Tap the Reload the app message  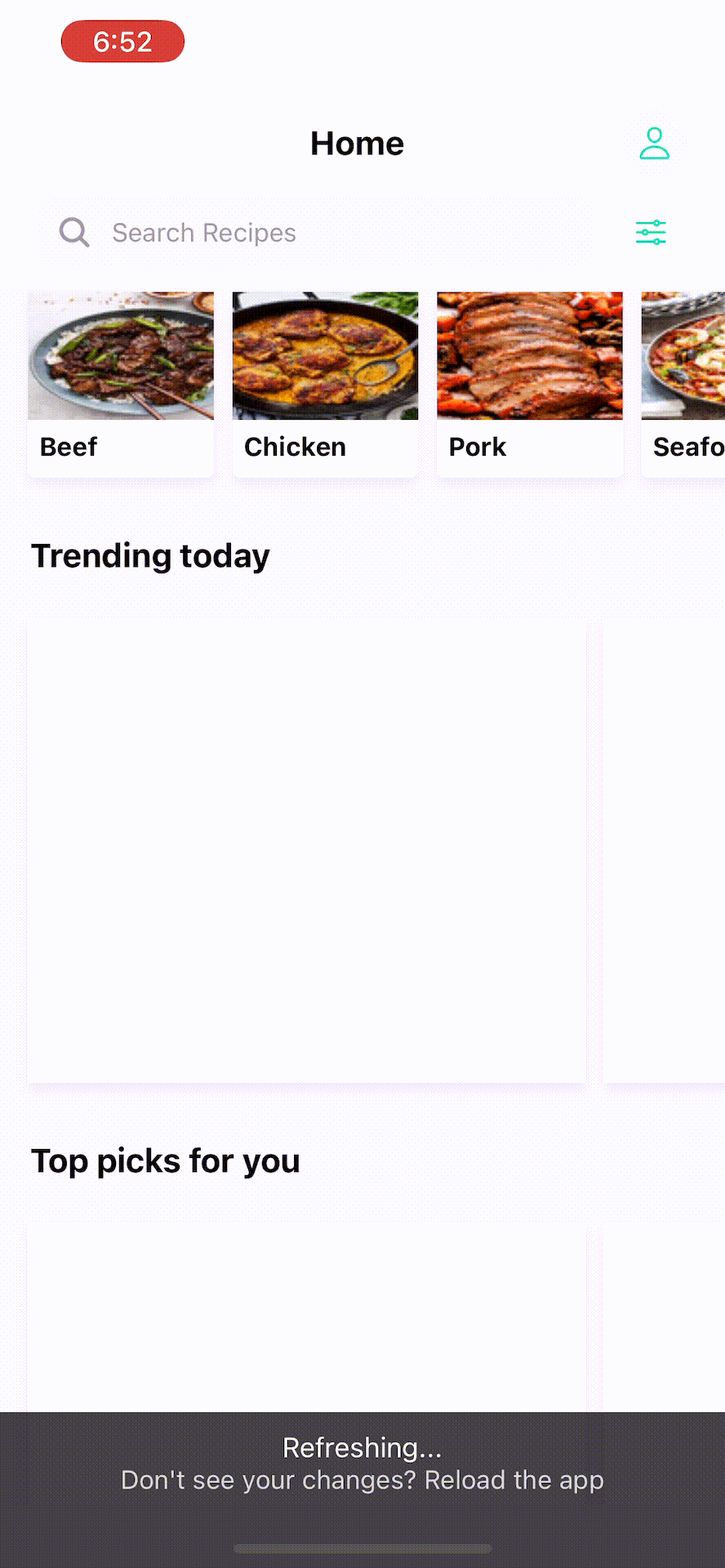(362, 1480)
